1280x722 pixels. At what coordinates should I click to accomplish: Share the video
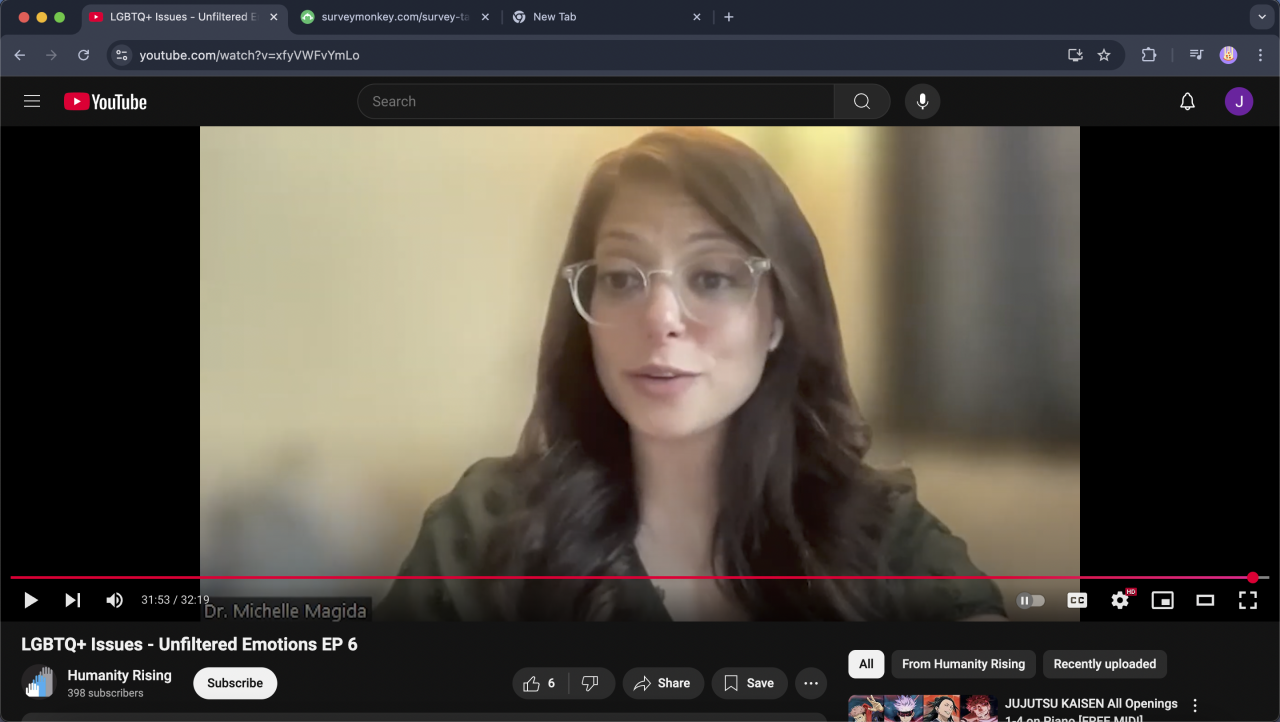tap(663, 683)
